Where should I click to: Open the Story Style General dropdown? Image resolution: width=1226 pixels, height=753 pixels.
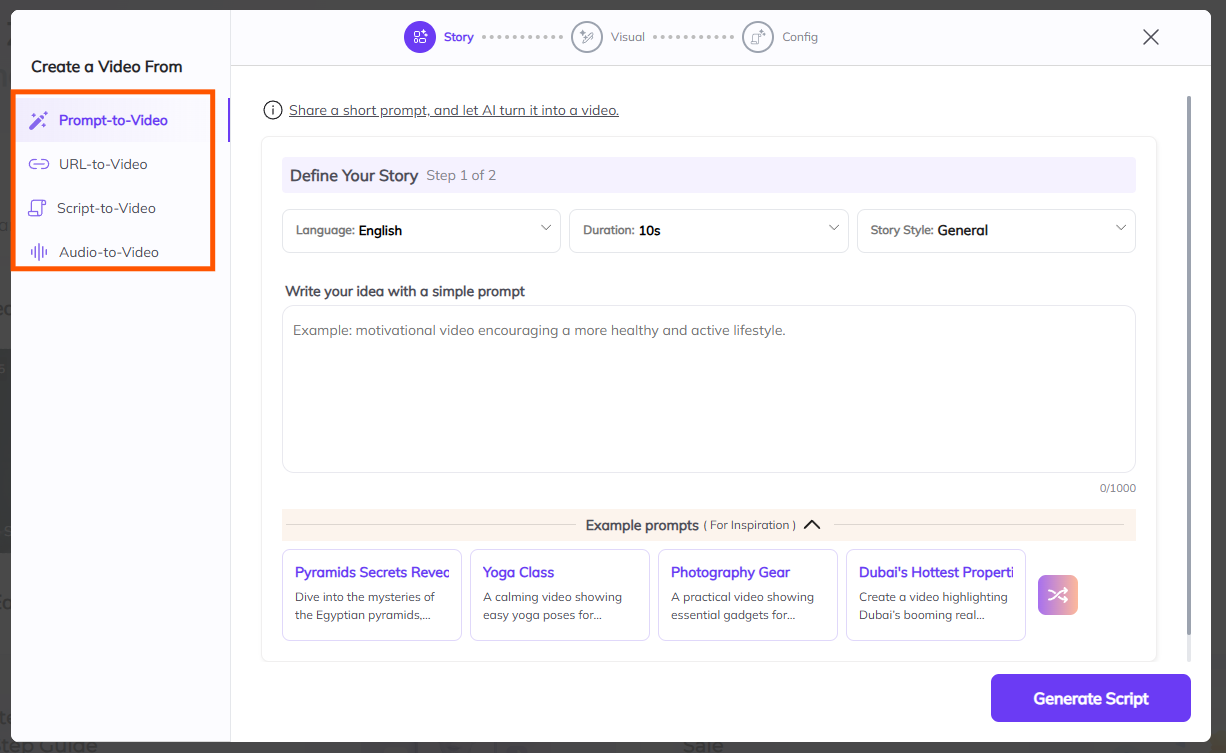click(996, 230)
